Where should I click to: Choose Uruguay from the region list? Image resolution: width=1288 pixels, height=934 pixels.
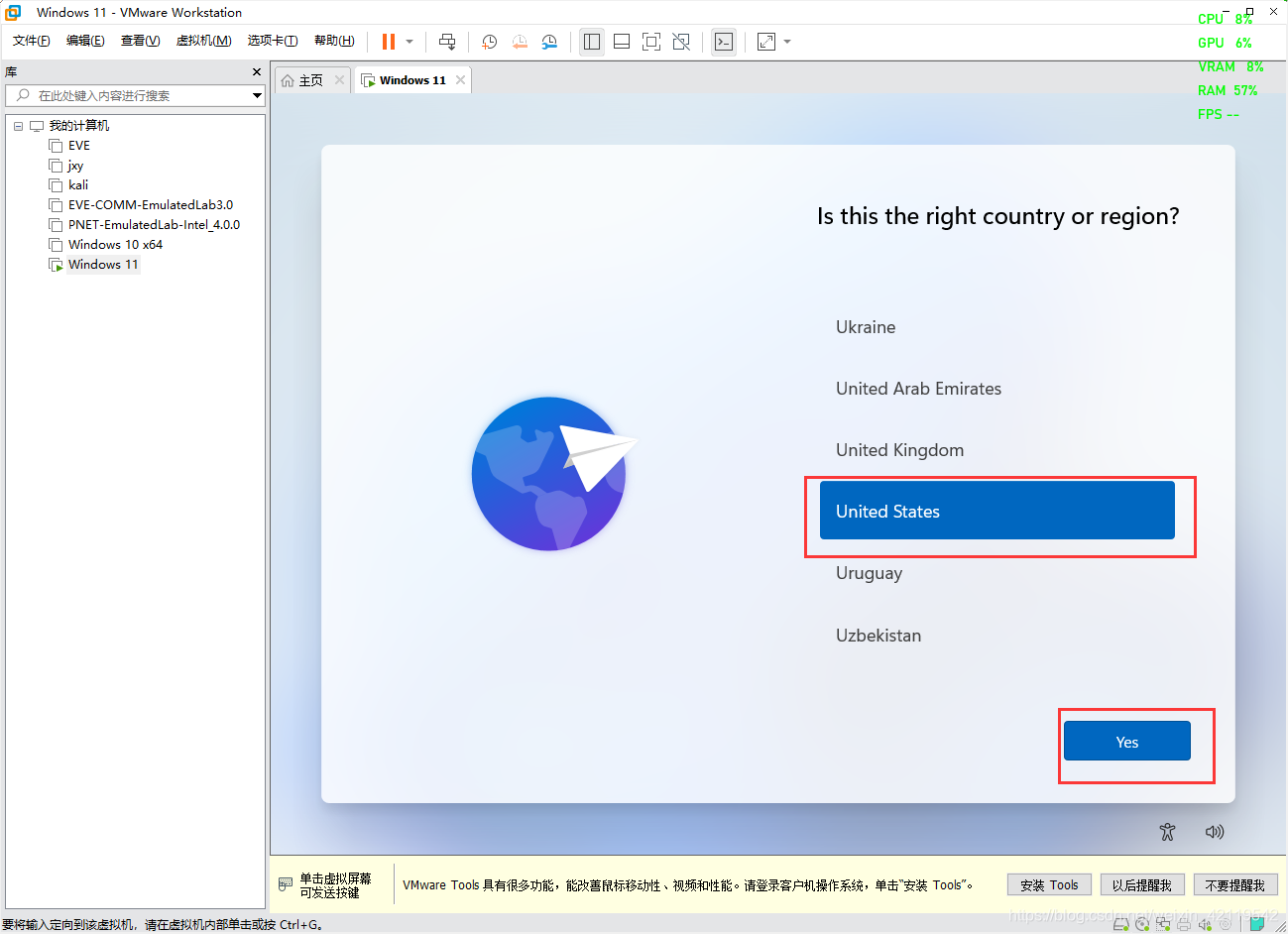(x=869, y=573)
